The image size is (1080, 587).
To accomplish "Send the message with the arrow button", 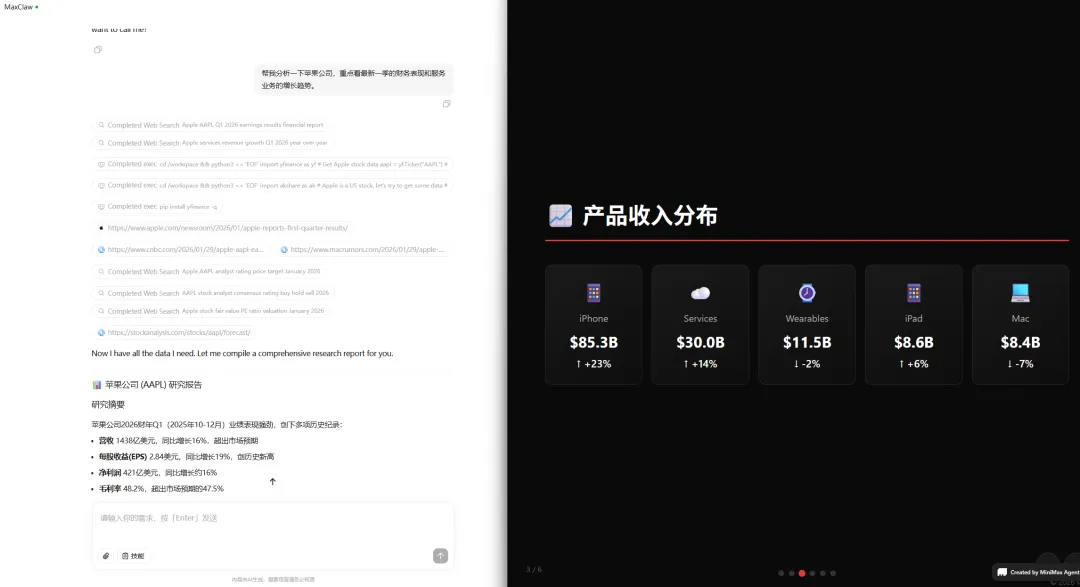I will coord(440,556).
